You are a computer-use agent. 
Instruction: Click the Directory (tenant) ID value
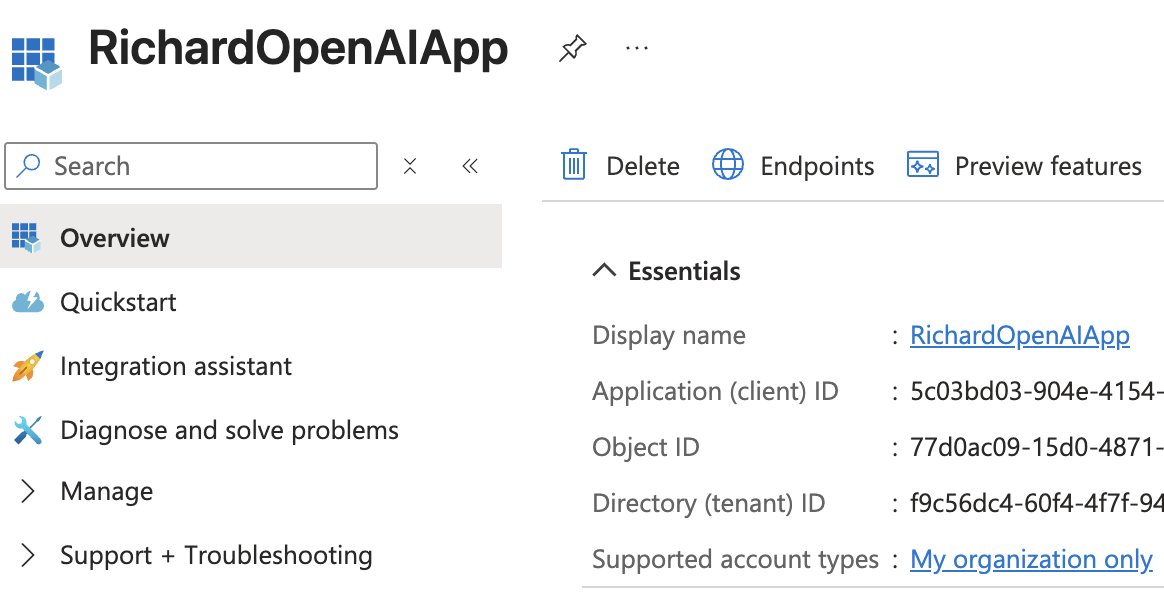tap(1035, 504)
